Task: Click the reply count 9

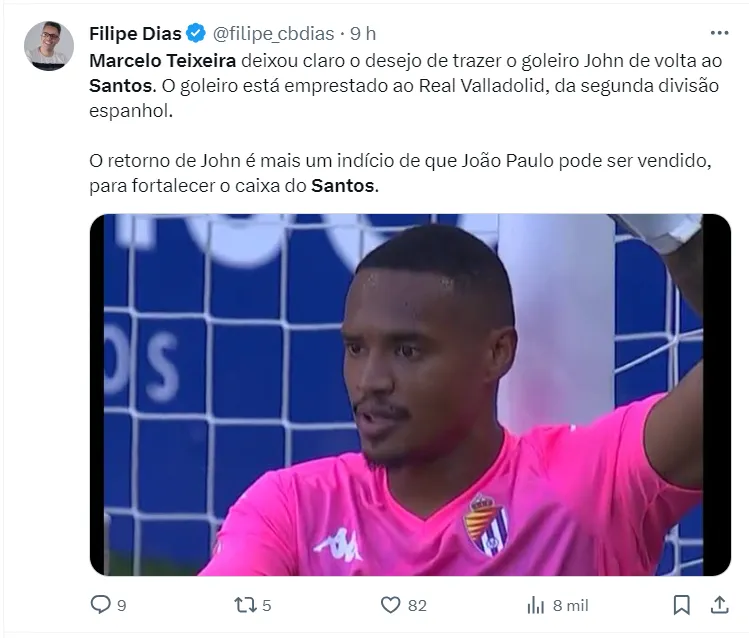Action: (x=122, y=606)
